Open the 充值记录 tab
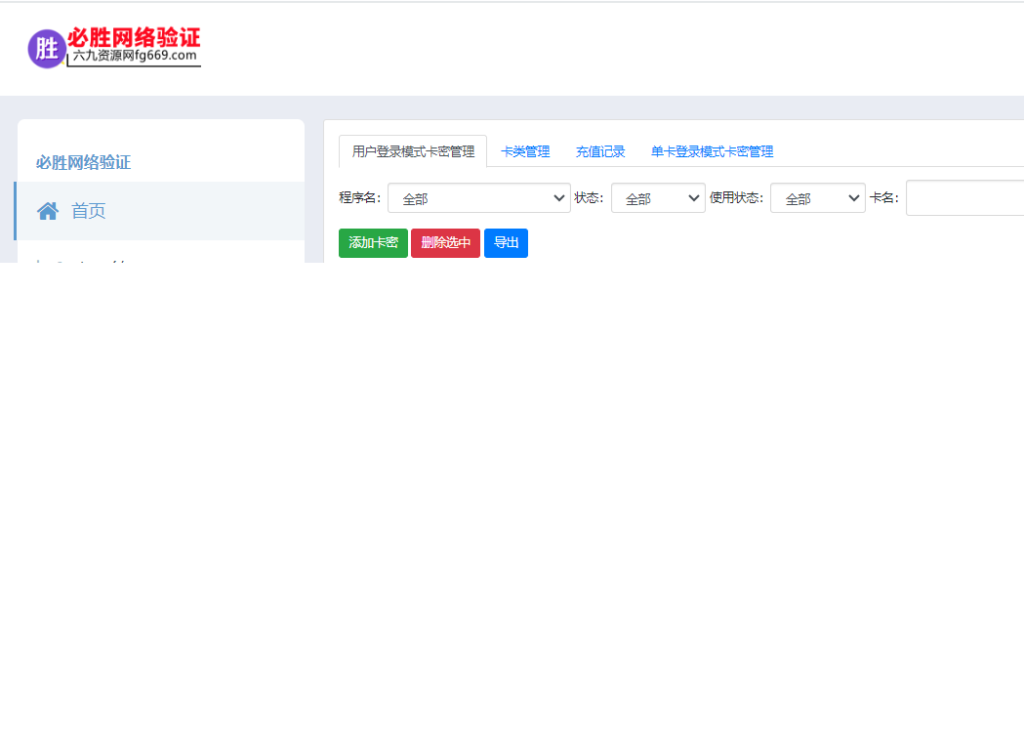Viewport: 1024px width, 756px height. coord(600,151)
